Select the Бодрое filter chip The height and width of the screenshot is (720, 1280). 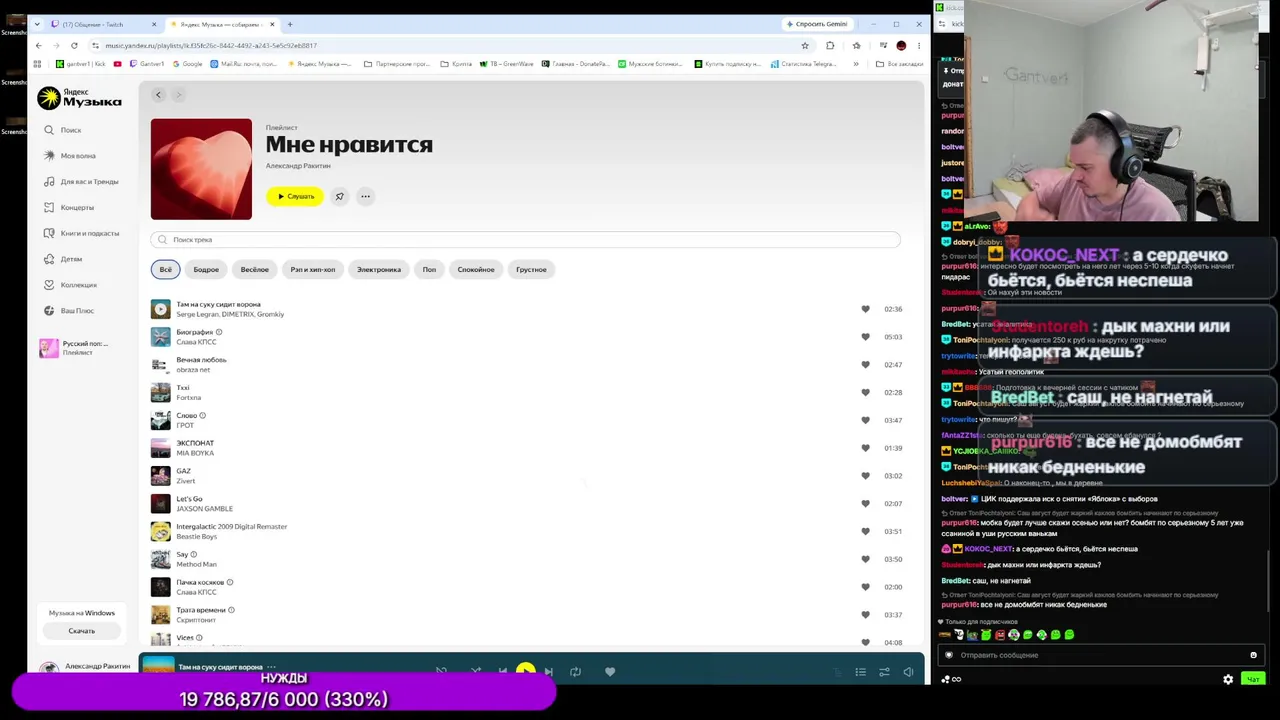[206, 269]
